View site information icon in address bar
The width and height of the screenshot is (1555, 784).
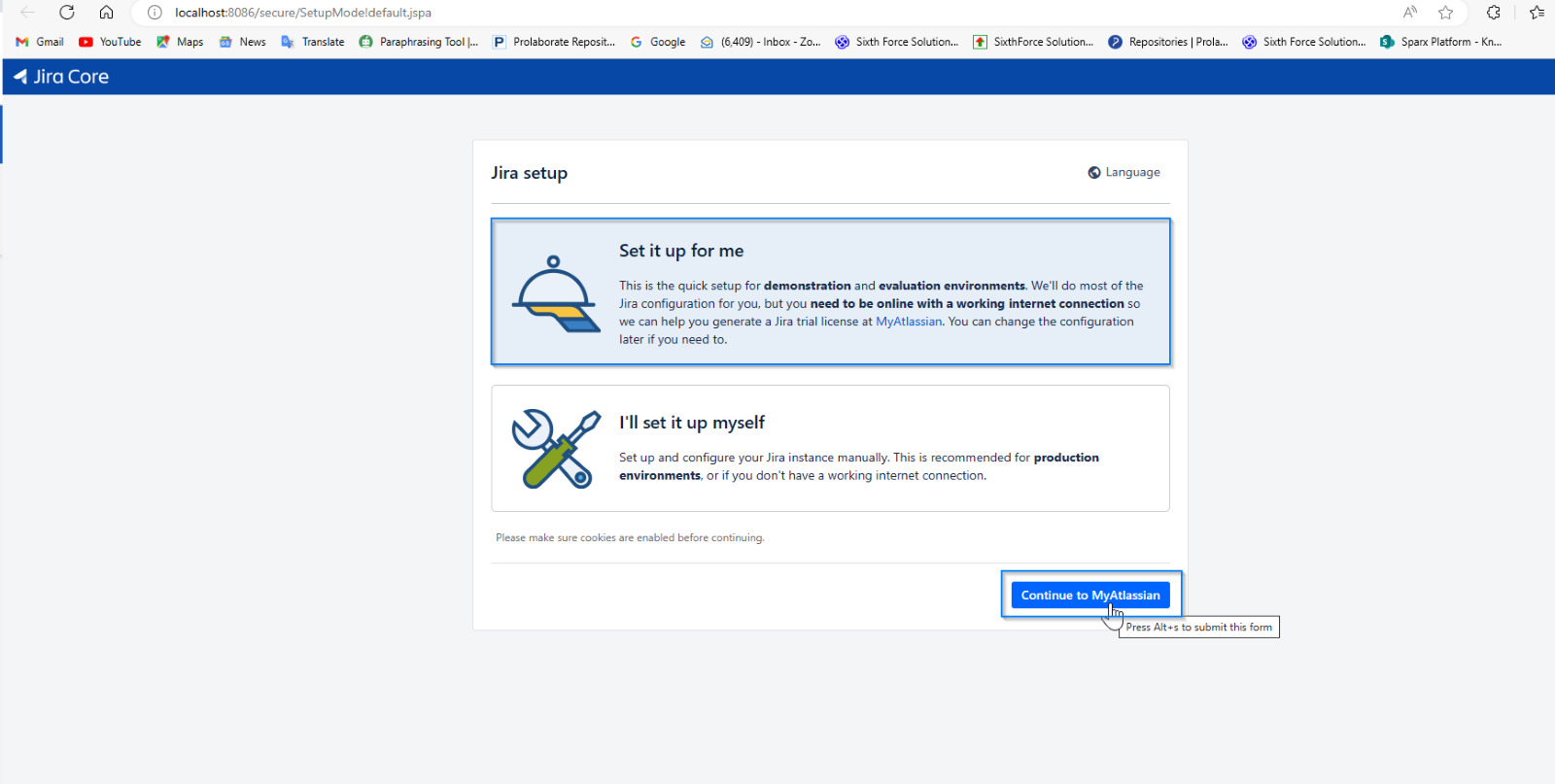[155, 13]
